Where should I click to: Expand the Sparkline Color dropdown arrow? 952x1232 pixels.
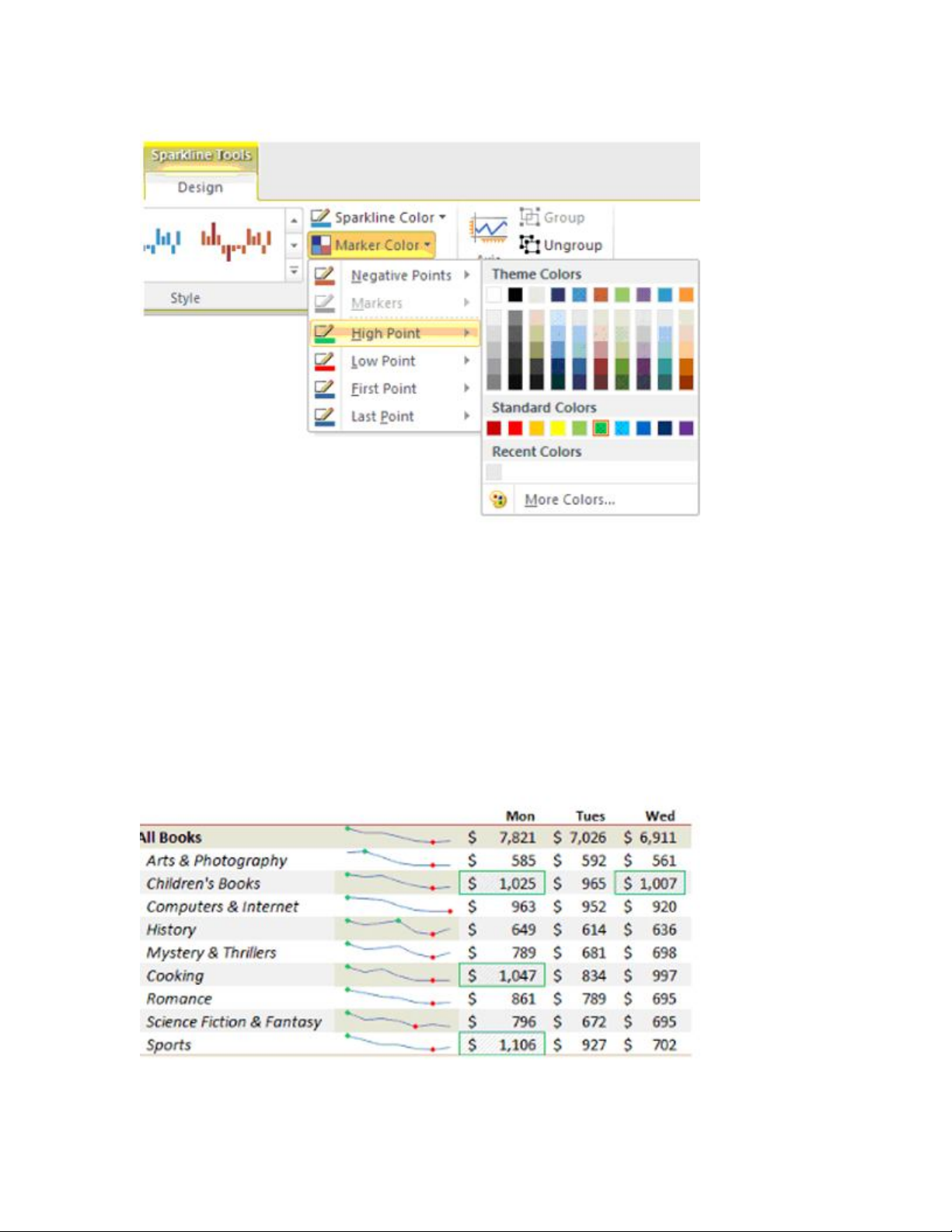tap(442, 218)
